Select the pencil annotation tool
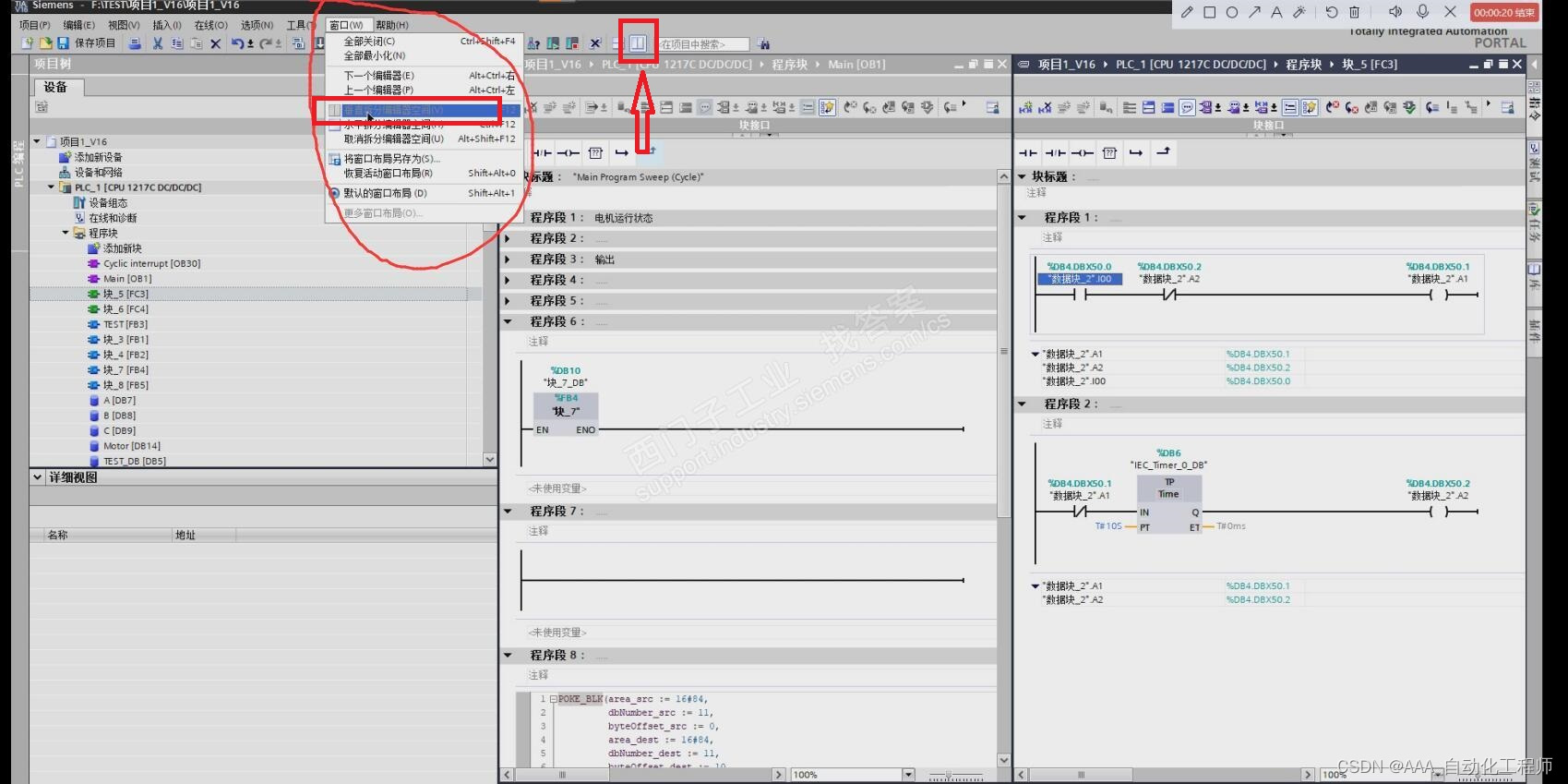This screenshot has width=1568, height=784. click(x=1187, y=12)
